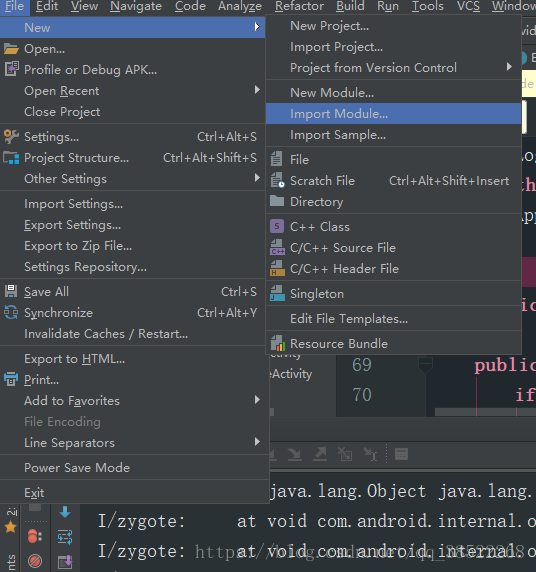Click the Directory folder icon
The width and height of the screenshot is (536, 572).
[277, 201]
